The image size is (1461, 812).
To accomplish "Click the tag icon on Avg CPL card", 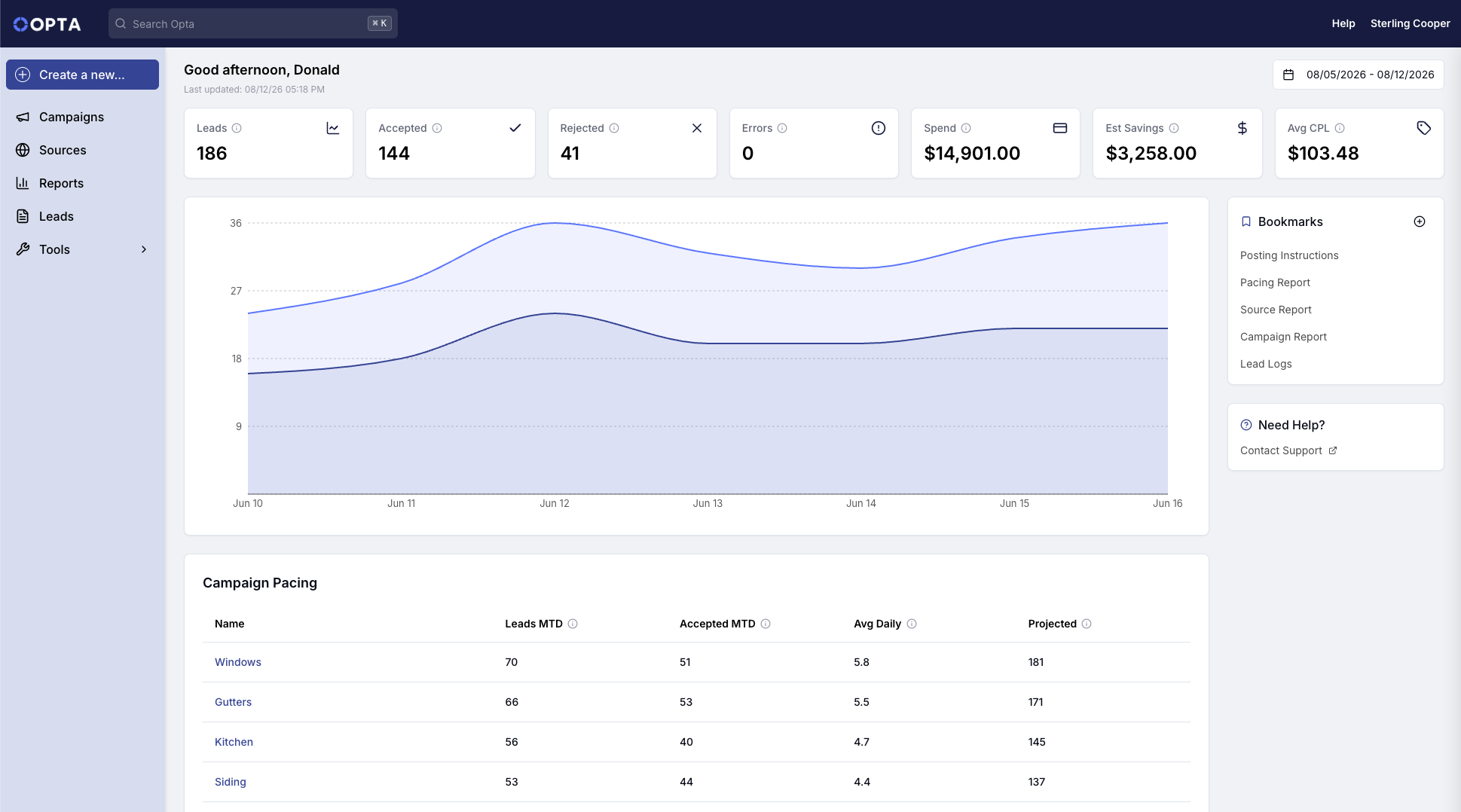I will coord(1424,128).
